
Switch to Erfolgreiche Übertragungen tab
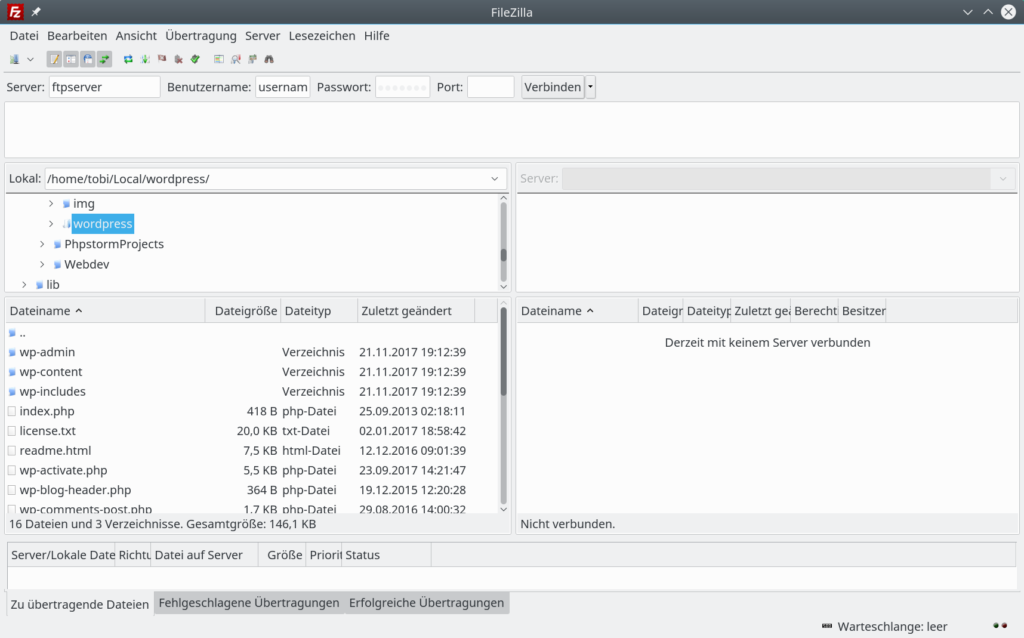point(426,603)
